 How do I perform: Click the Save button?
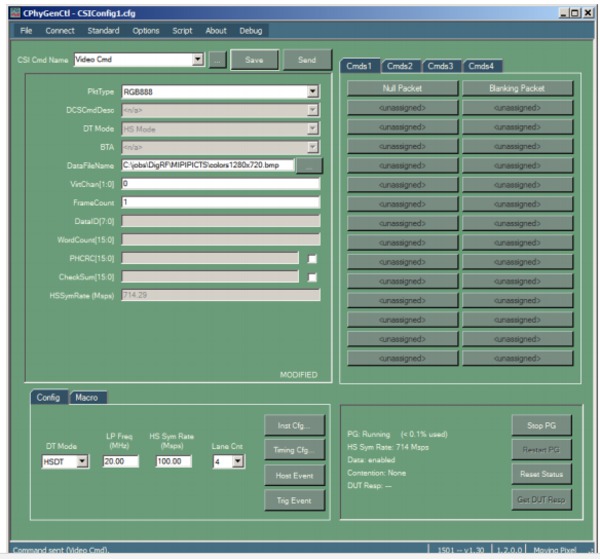(x=254, y=60)
